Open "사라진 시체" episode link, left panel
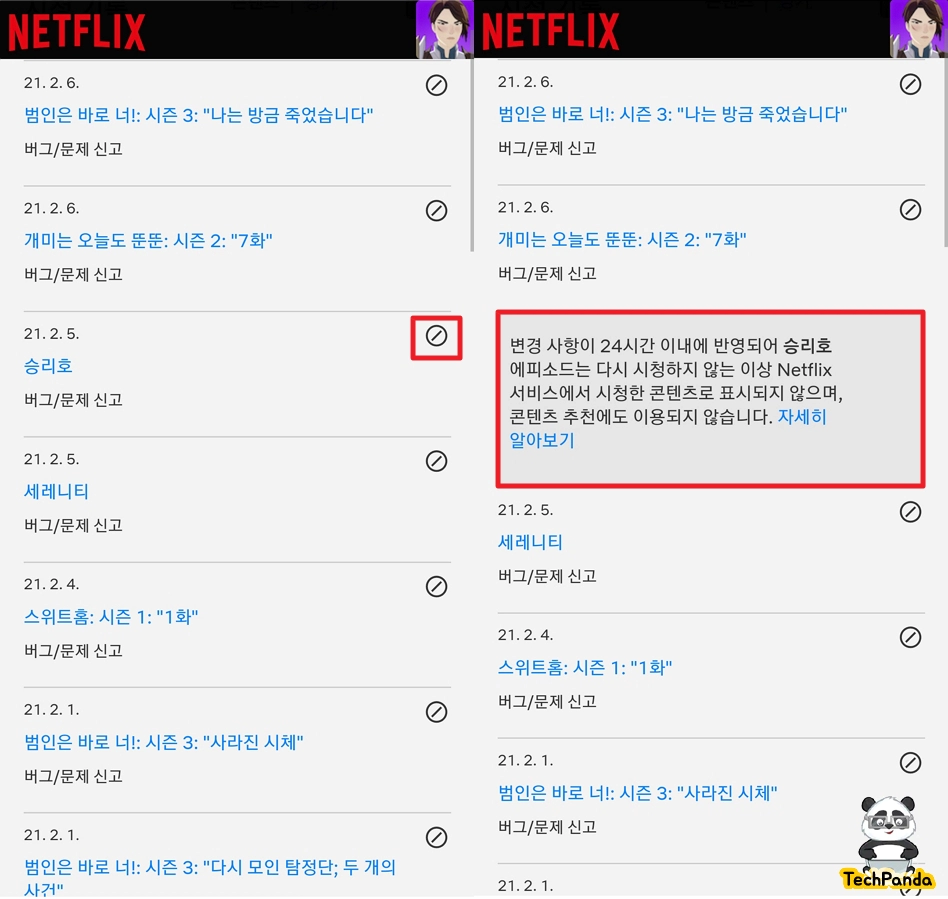 [x=163, y=742]
